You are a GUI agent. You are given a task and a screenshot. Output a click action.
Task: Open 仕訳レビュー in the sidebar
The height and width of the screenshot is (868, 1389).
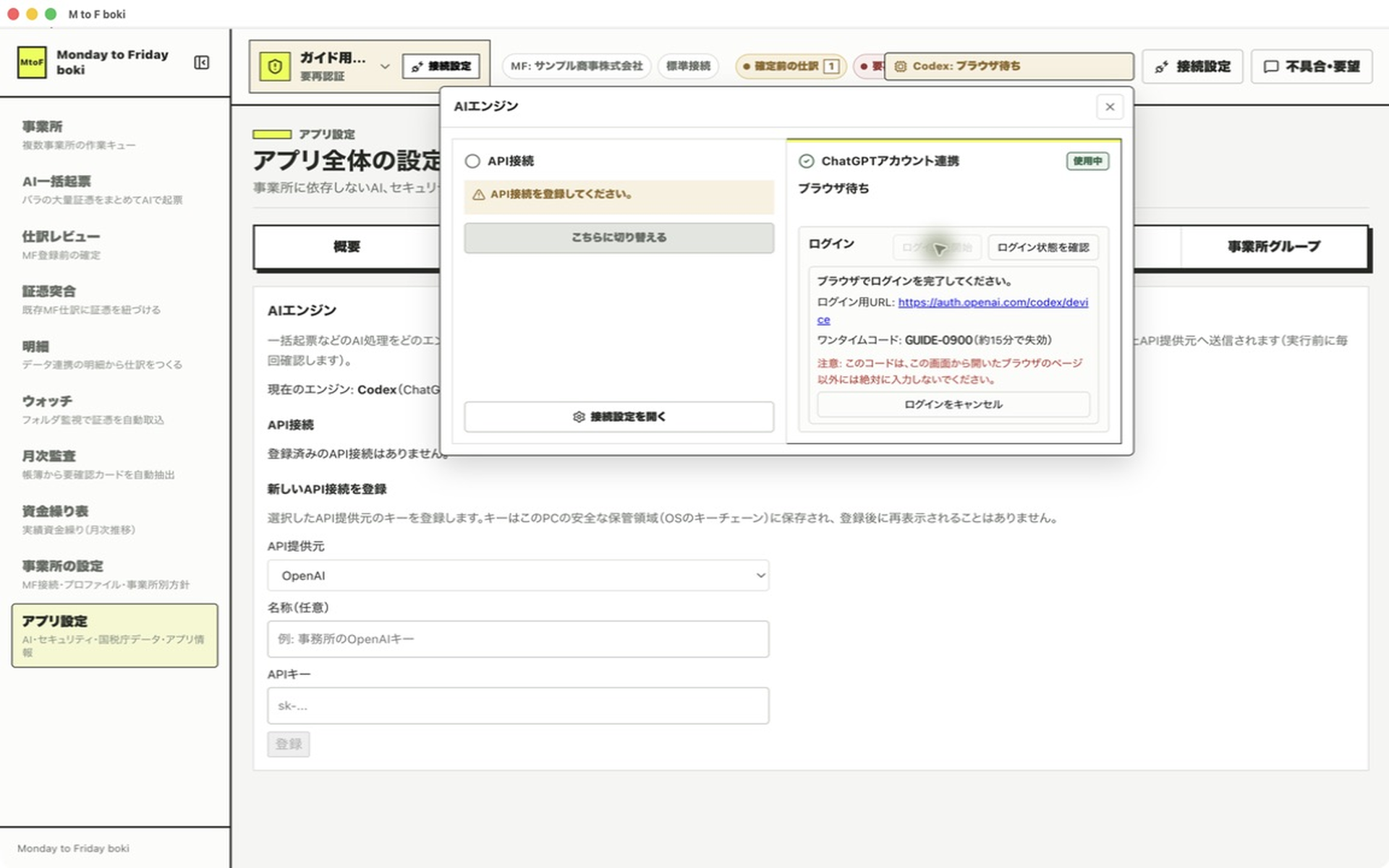(114, 244)
